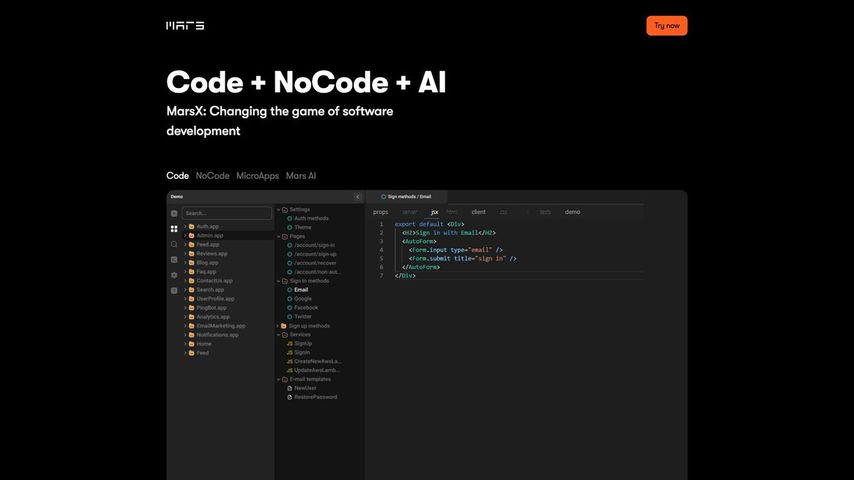Switch to the NoCode tab
This screenshot has height=480, width=854.
tap(212, 175)
